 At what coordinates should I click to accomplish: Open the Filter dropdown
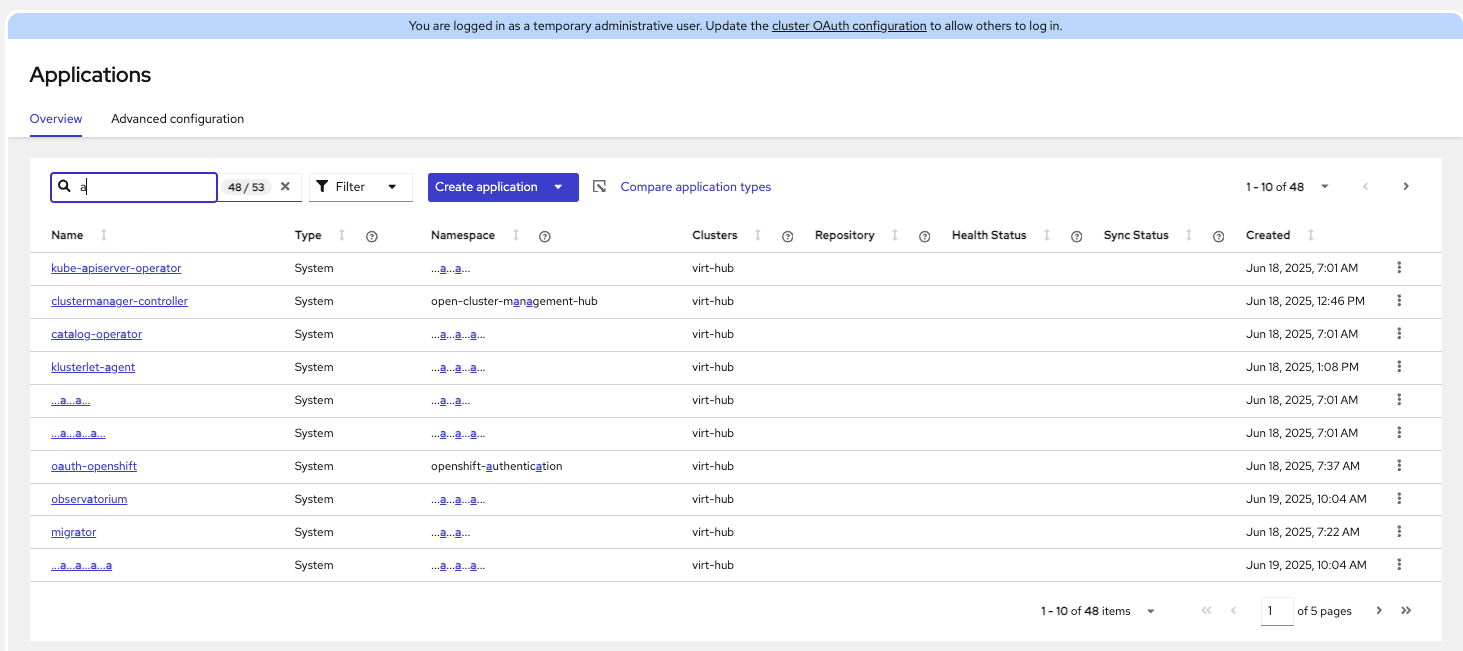click(x=360, y=187)
